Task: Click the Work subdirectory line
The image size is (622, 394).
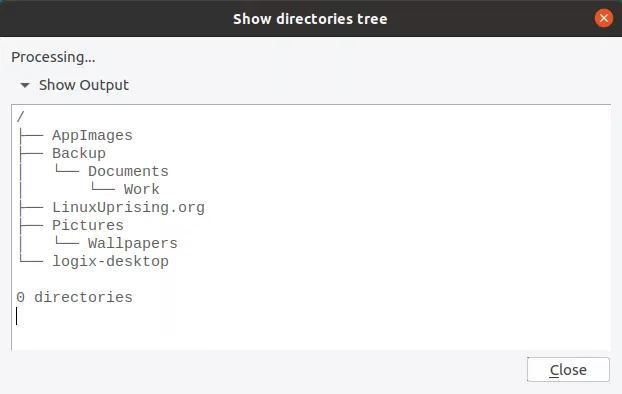Action: tap(142, 189)
